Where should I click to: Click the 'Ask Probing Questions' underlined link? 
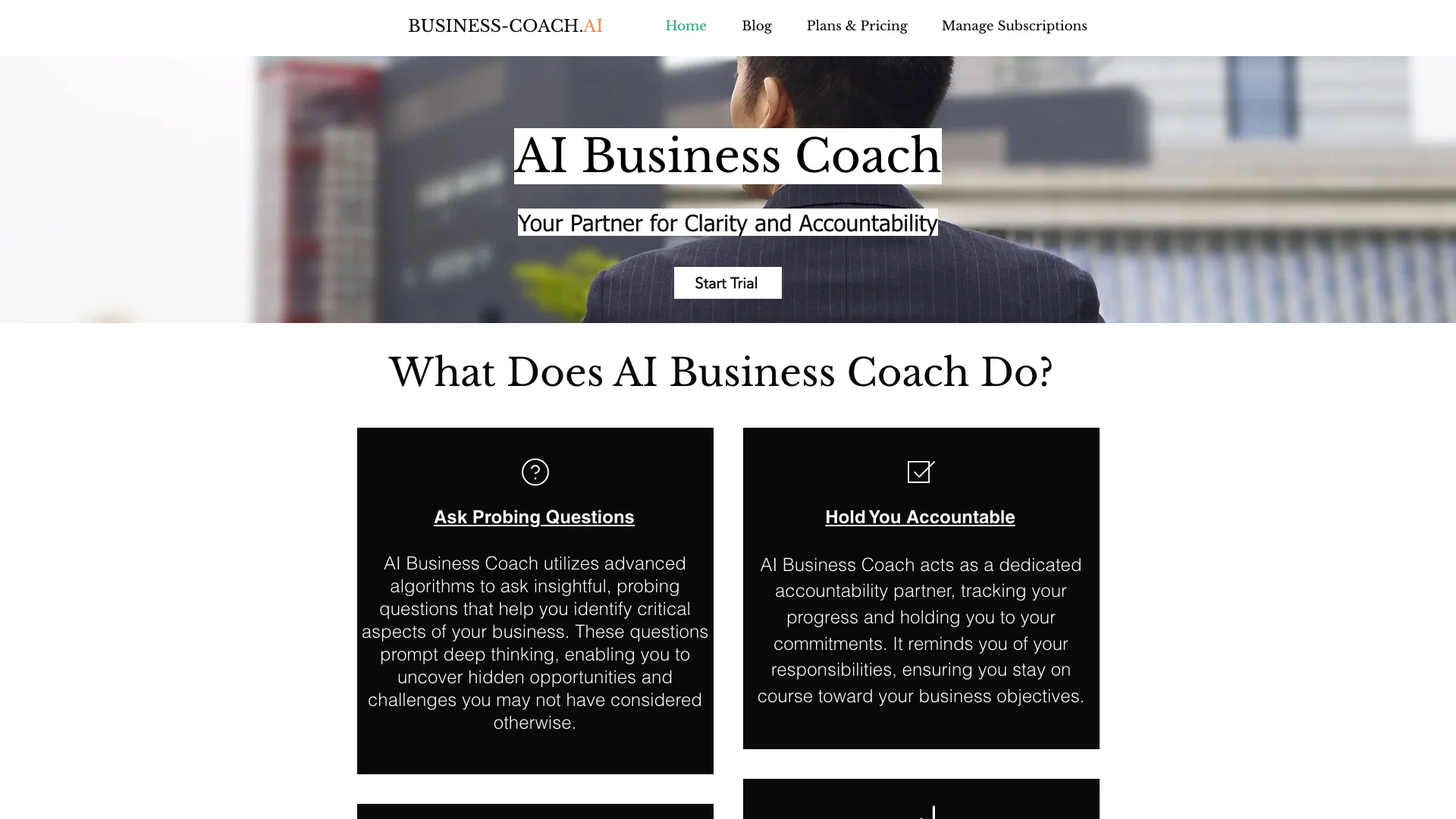tap(534, 517)
